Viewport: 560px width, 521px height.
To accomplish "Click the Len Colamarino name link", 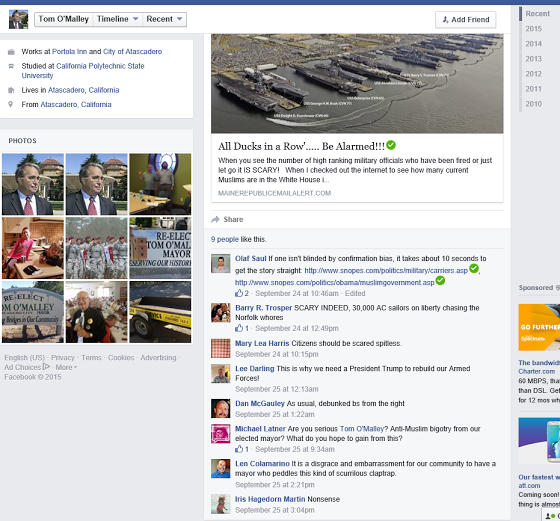I will (x=262, y=464).
